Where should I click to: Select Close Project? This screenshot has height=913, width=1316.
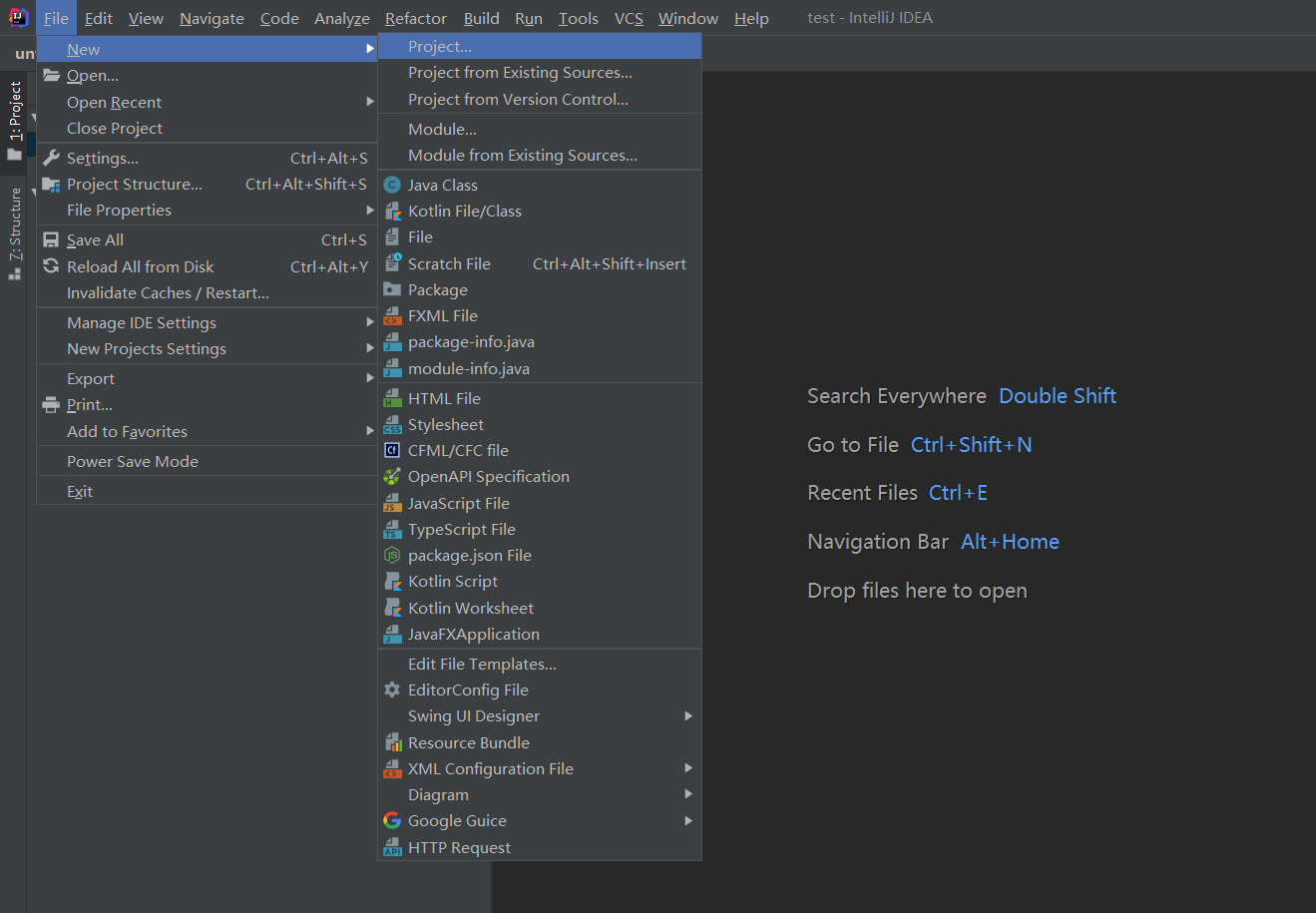click(x=207, y=129)
